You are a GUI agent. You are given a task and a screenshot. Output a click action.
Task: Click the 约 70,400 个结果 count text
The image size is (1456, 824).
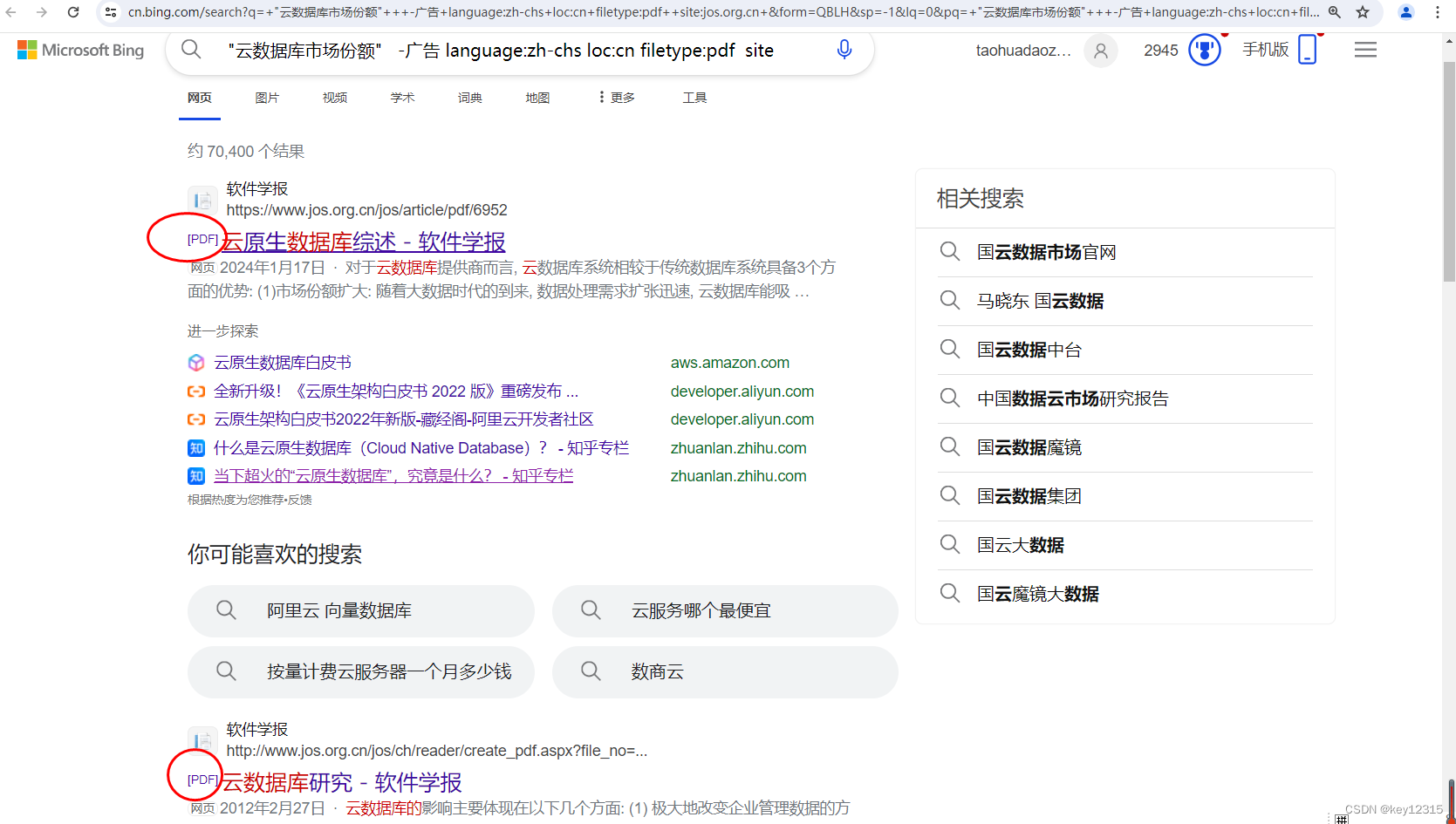246,151
